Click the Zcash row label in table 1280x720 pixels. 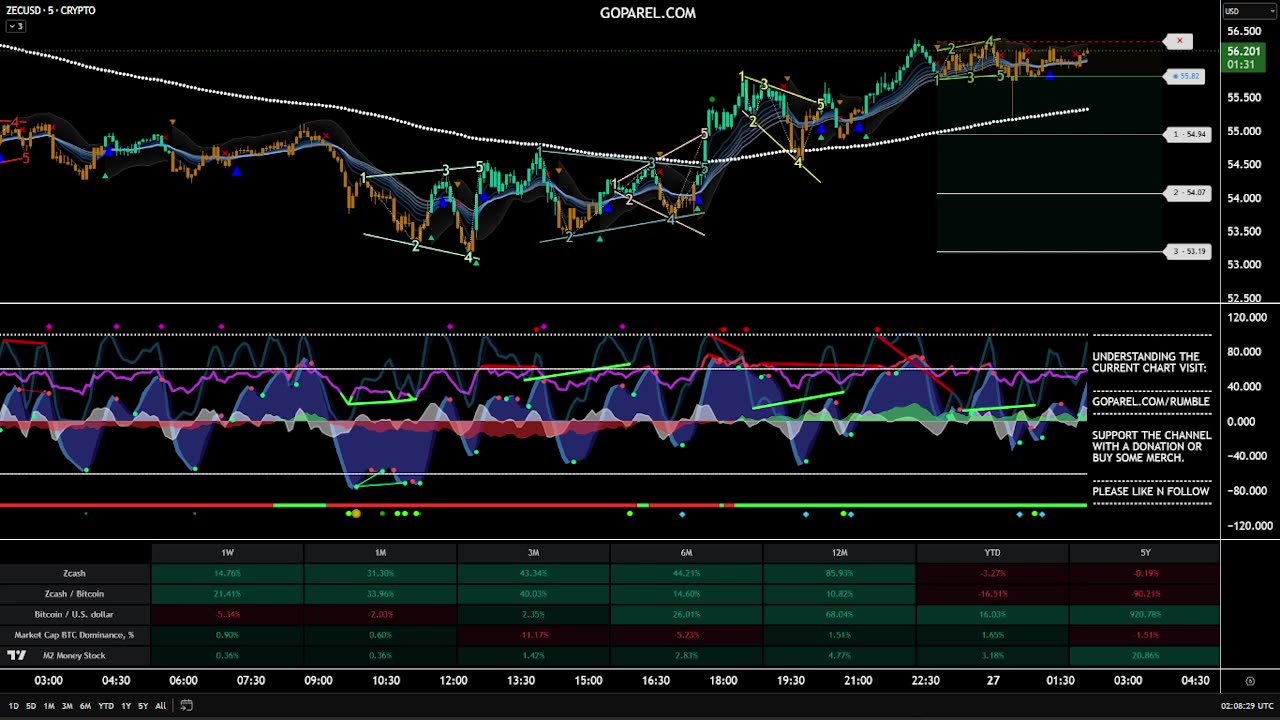tap(75, 573)
